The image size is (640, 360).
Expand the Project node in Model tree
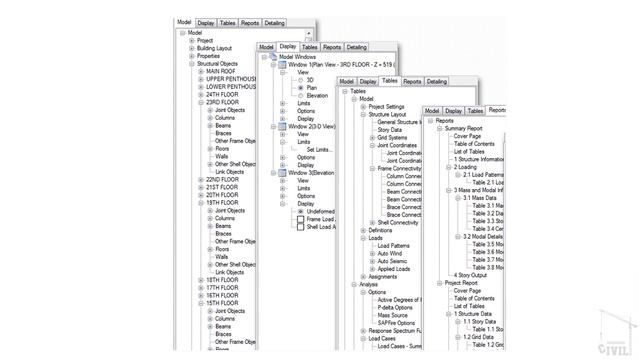pyautogui.click(x=192, y=40)
